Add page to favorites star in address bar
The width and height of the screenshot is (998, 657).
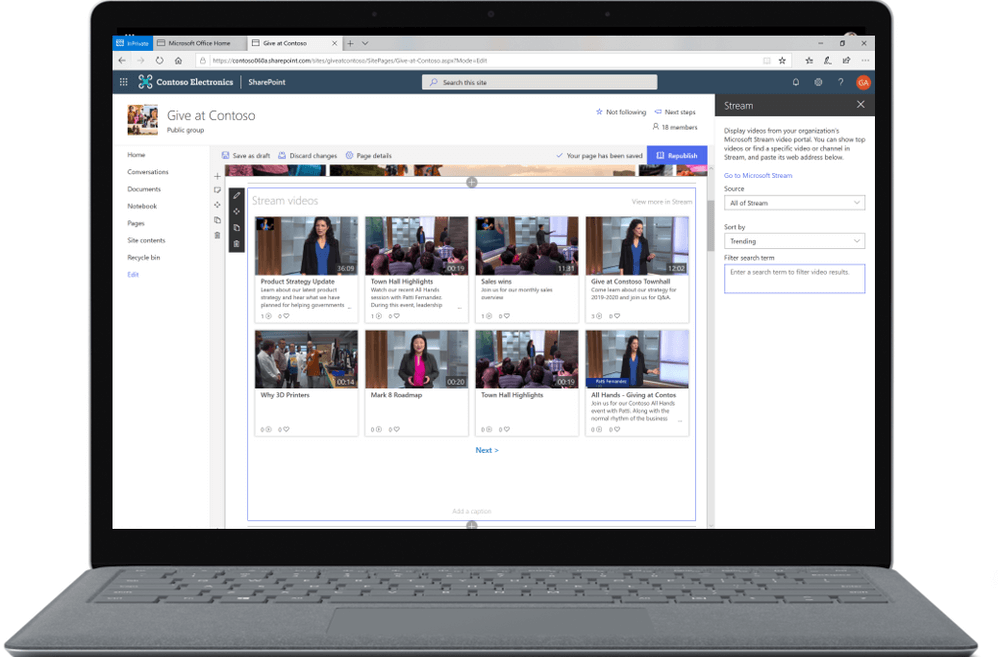click(x=782, y=60)
